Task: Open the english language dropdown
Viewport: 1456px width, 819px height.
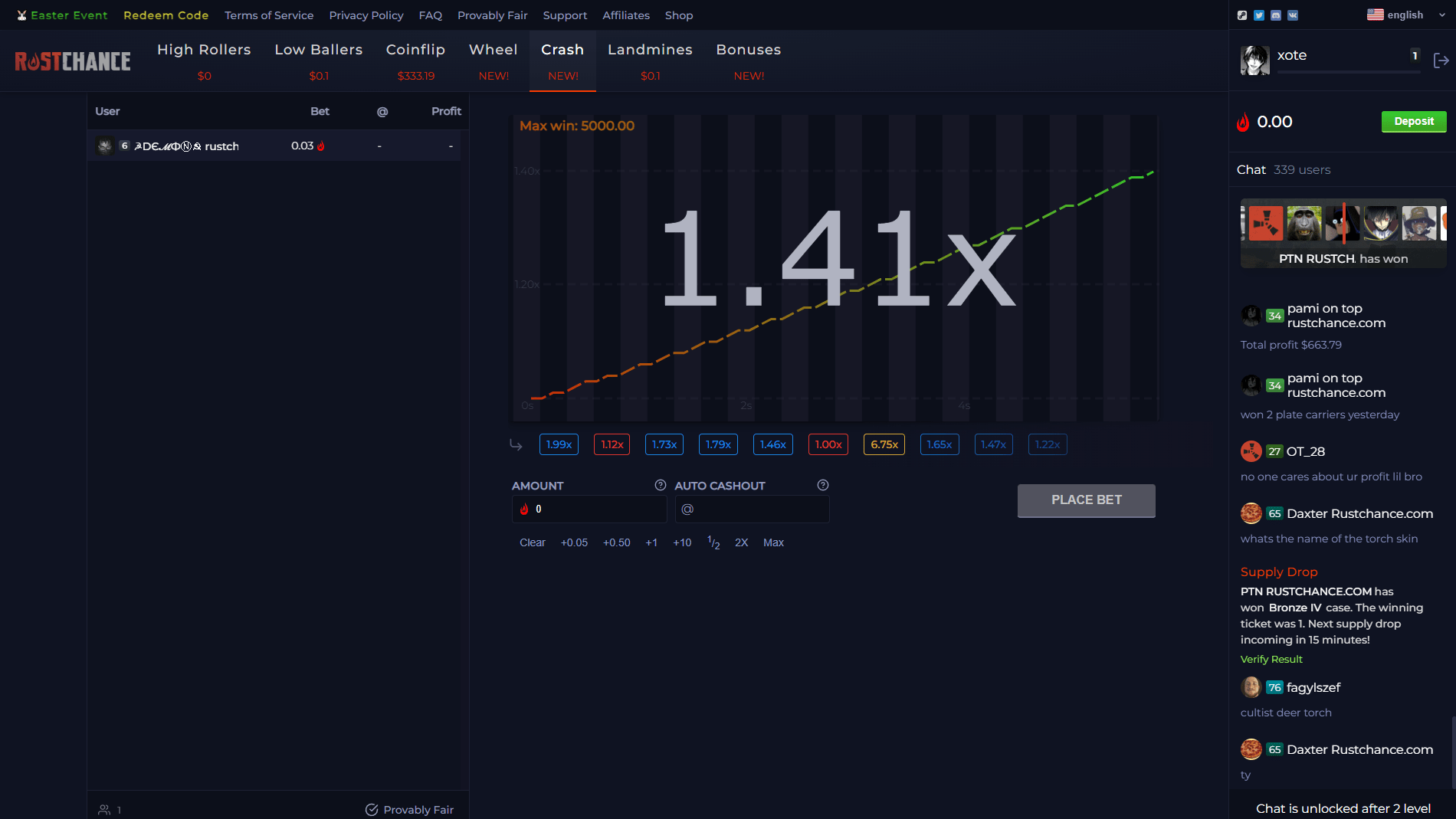Action: (x=1405, y=15)
